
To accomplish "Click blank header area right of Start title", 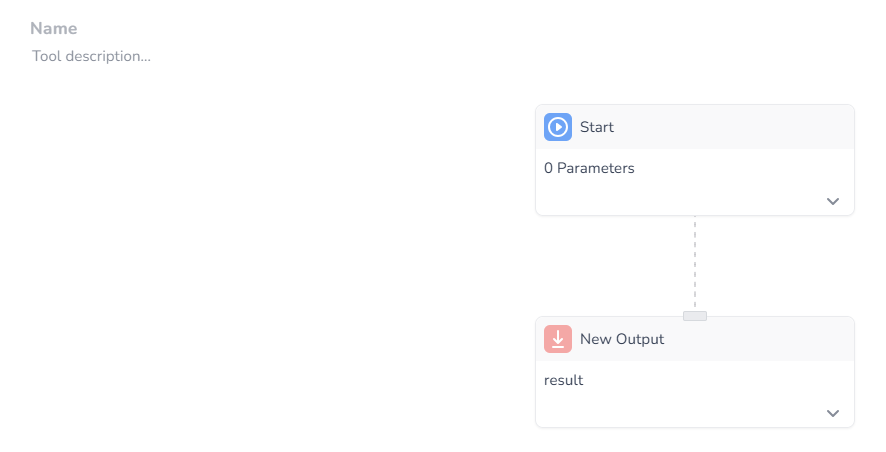I will pyautogui.click(x=735, y=127).
